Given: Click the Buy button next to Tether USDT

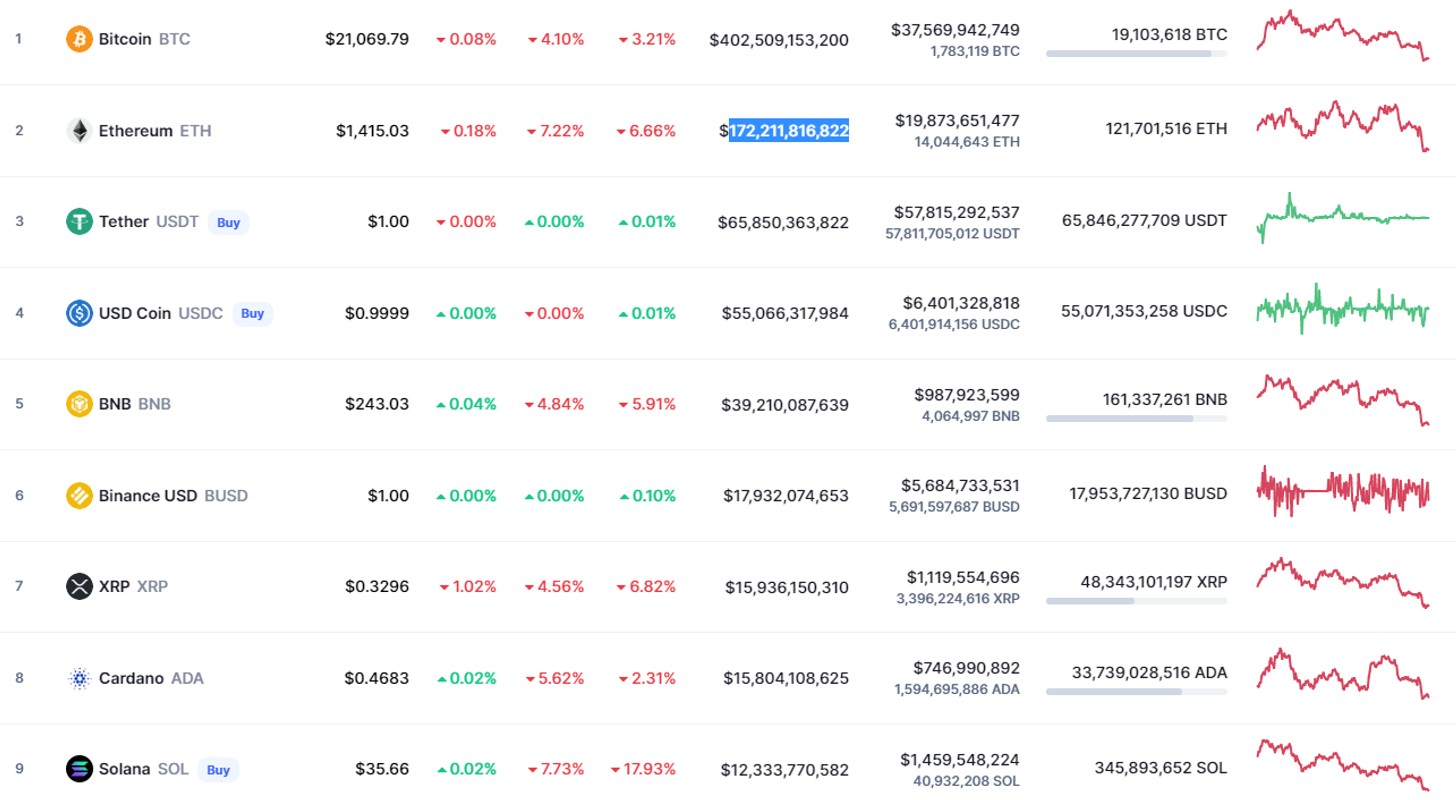Looking at the screenshot, I should pyautogui.click(x=229, y=222).
